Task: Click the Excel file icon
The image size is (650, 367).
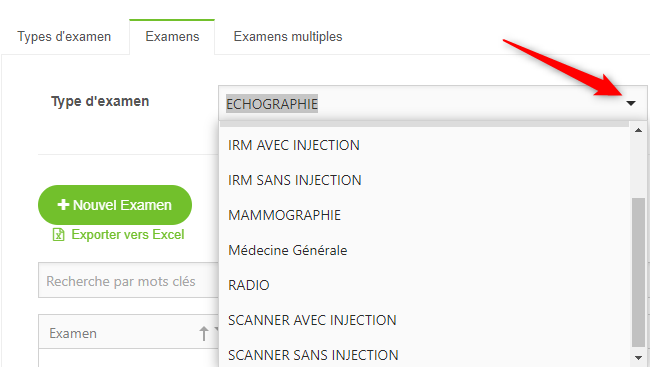Action: (58, 235)
